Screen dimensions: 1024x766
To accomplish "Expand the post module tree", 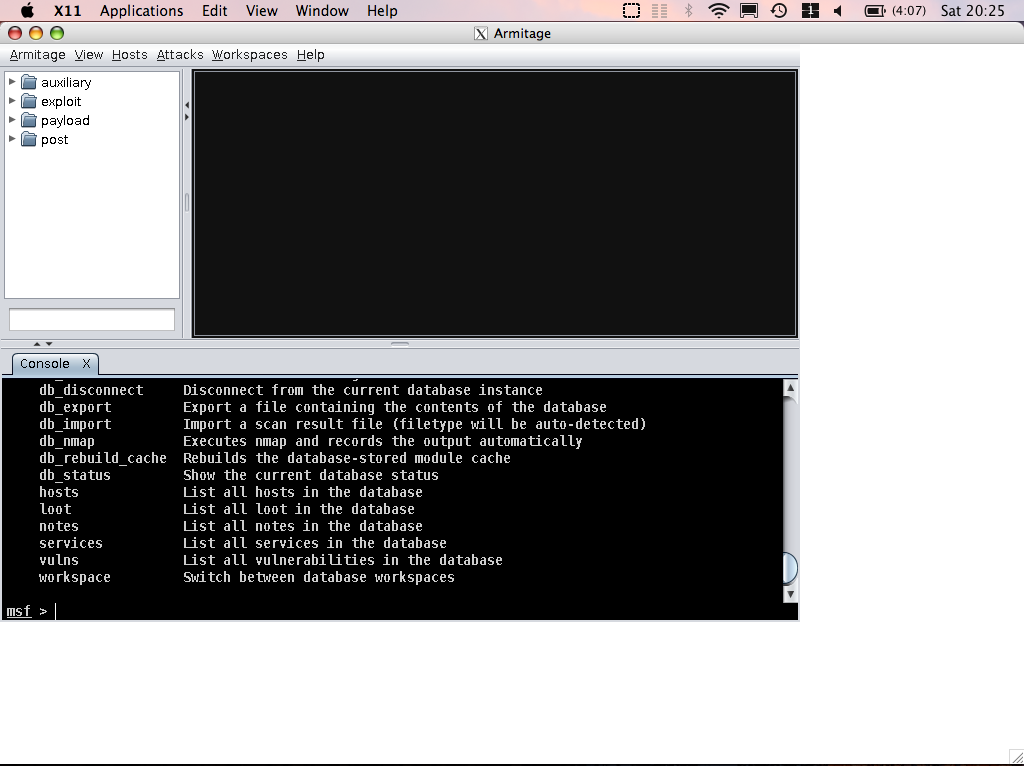I will coord(12,138).
